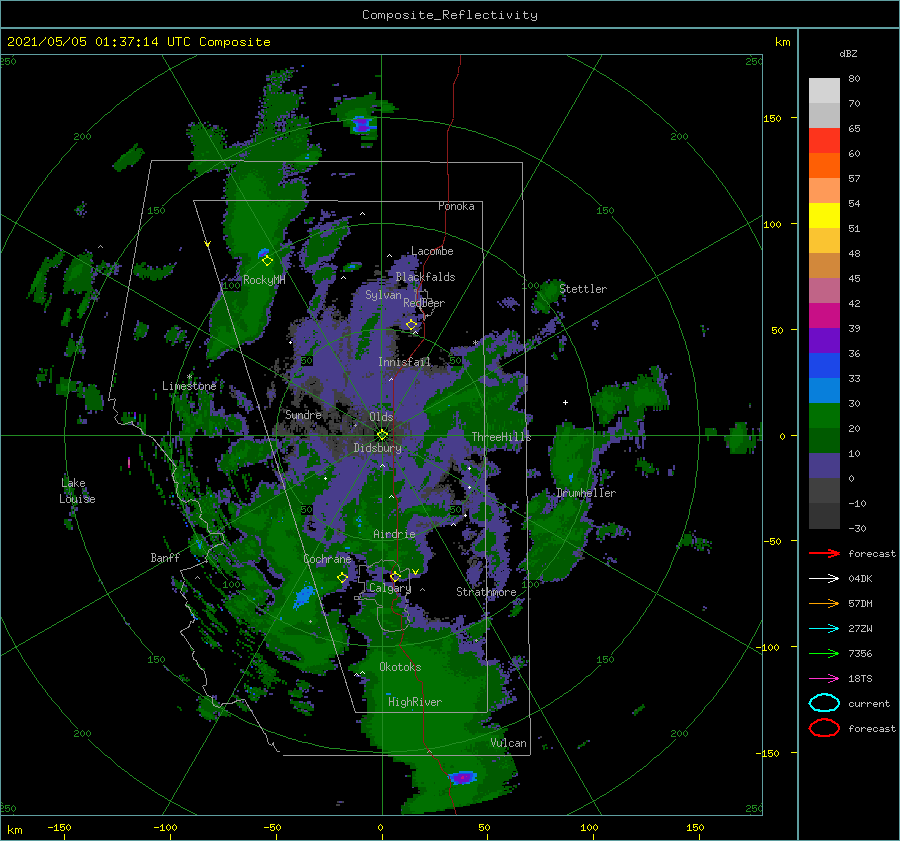Click the Blackfalds label
This screenshot has width=900, height=841.
pos(425,277)
